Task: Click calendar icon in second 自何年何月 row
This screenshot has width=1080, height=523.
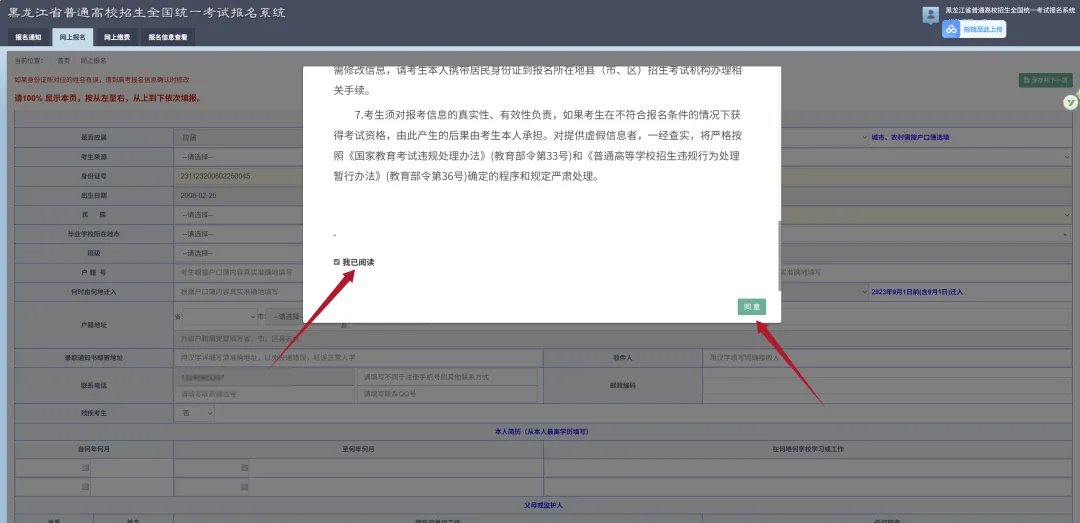Action: [x=85, y=486]
